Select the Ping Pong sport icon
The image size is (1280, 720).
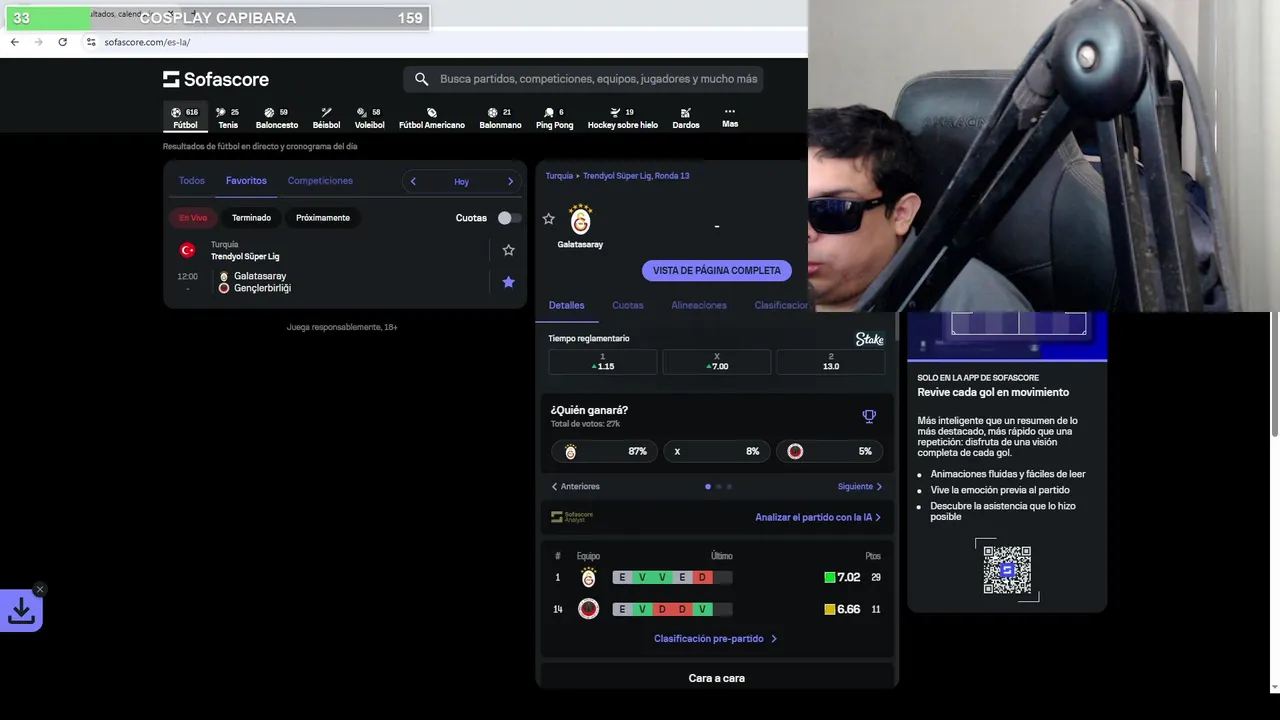point(554,118)
